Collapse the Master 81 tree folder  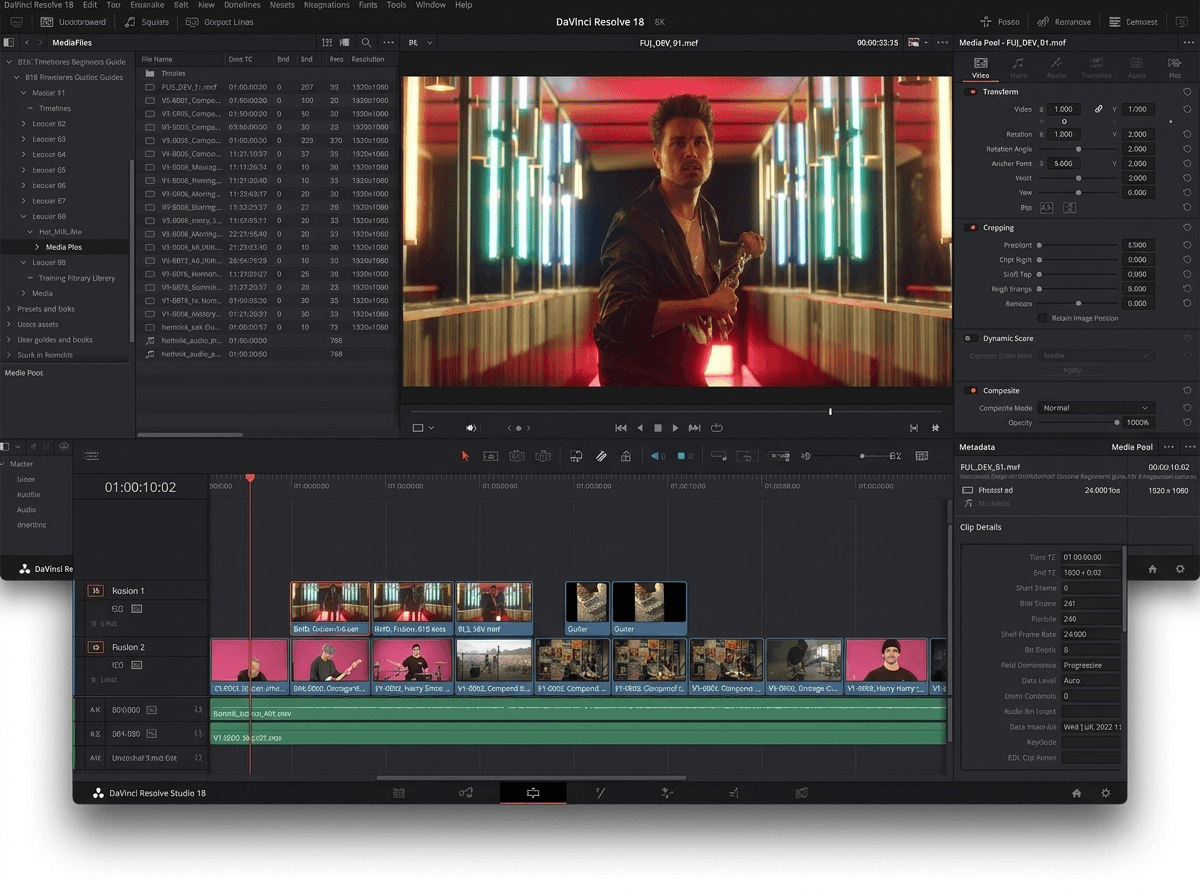pos(24,93)
